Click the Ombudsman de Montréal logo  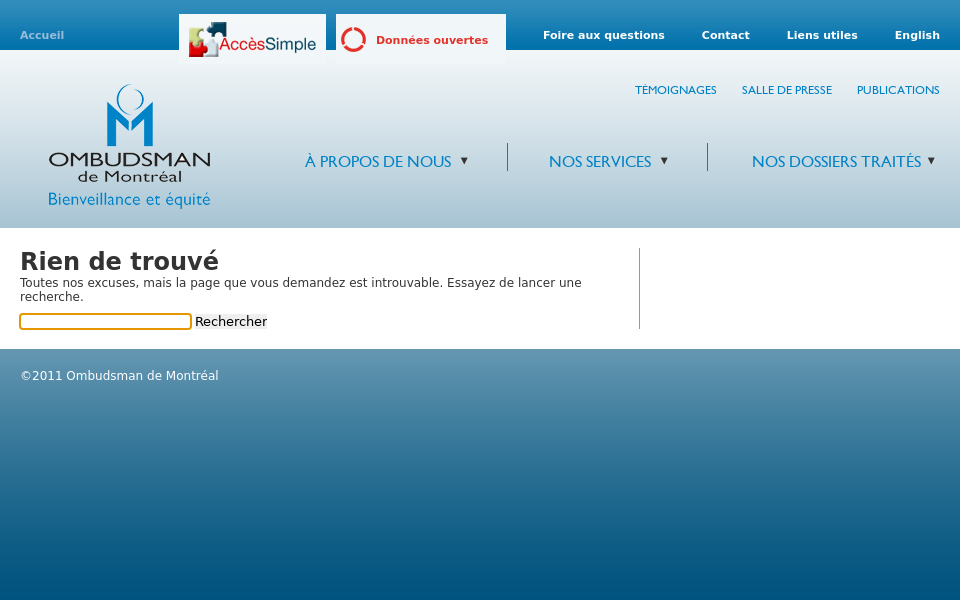[x=129, y=145]
